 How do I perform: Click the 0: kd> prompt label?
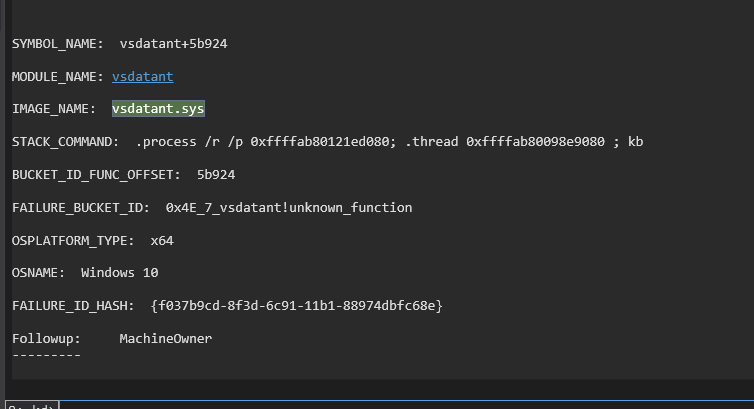click(30, 406)
